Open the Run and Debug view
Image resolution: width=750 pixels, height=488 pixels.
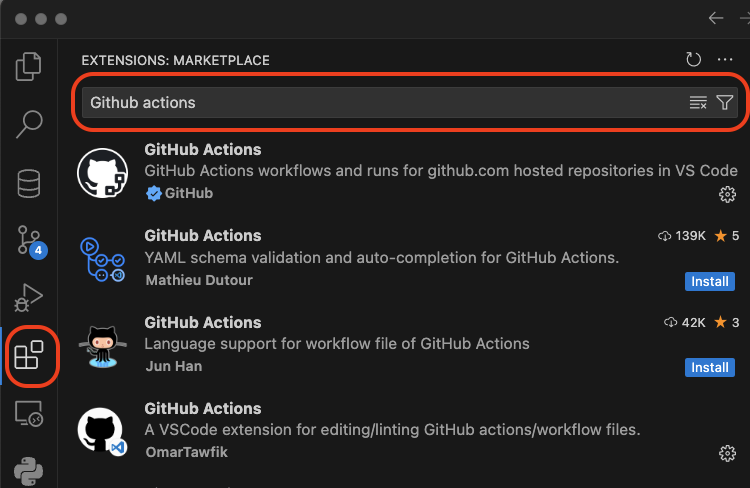click(x=30, y=297)
